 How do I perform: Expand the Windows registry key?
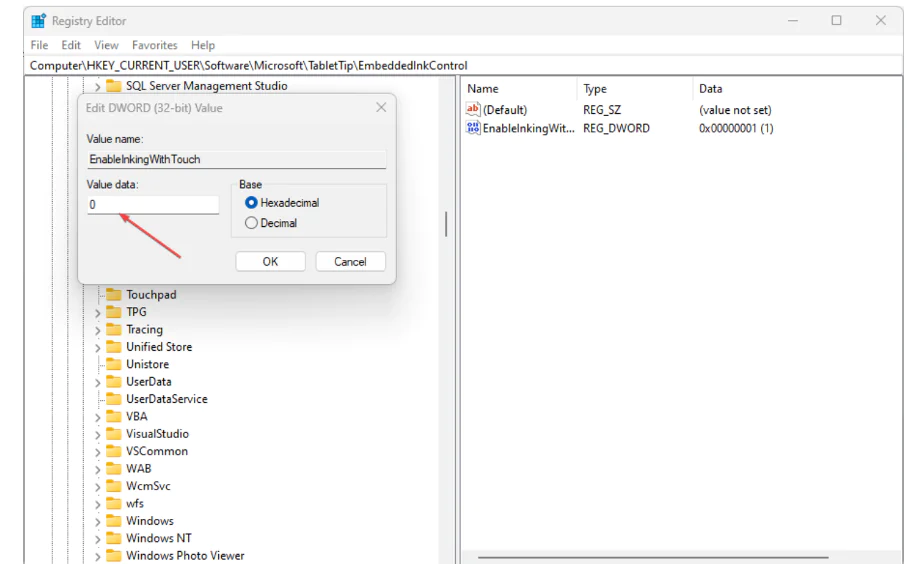click(x=97, y=521)
